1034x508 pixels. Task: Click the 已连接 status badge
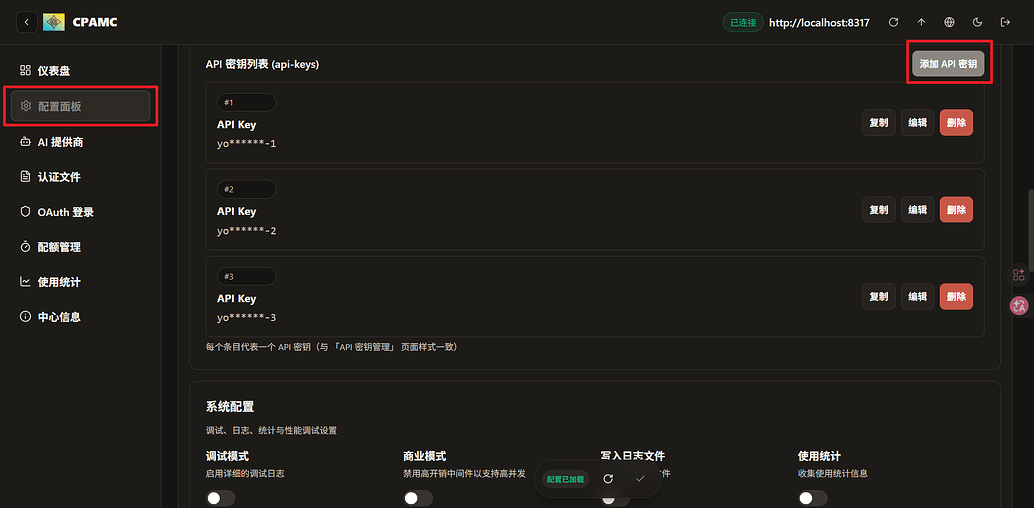tap(743, 22)
